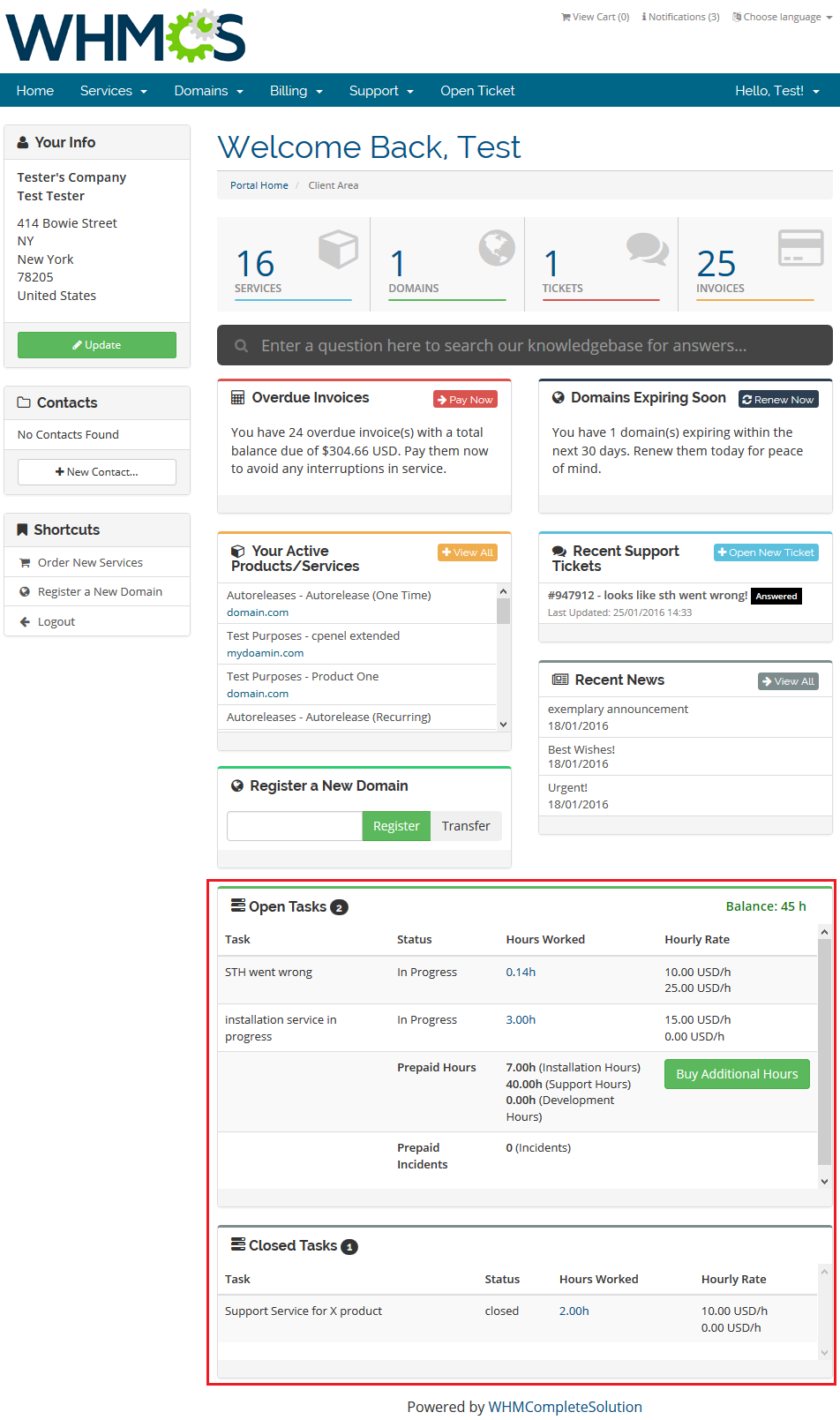This screenshot has height=1420, width=840.
Task: Click products list scroll down arrow
Action: 503,725
